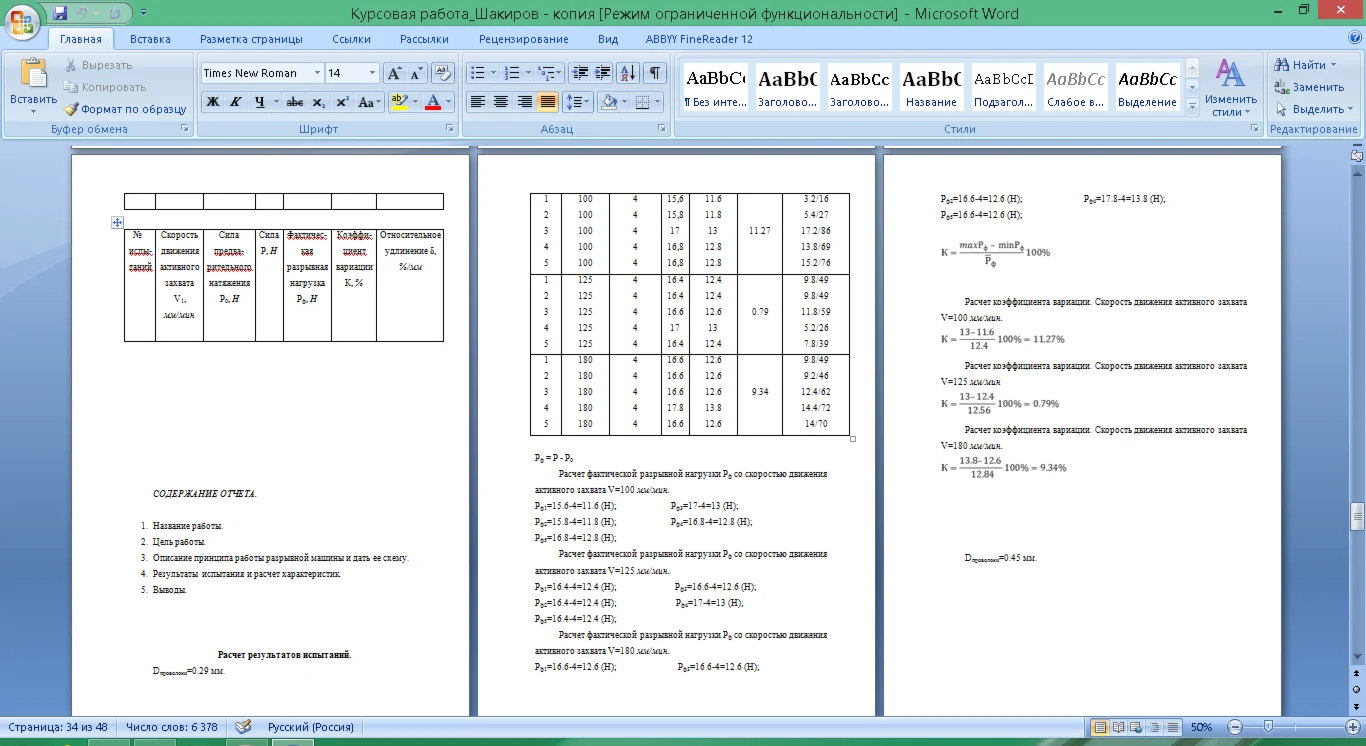Toggle show paragraph marks (¶)
This screenshot has width=1366, height=746.
coord(654,73)
